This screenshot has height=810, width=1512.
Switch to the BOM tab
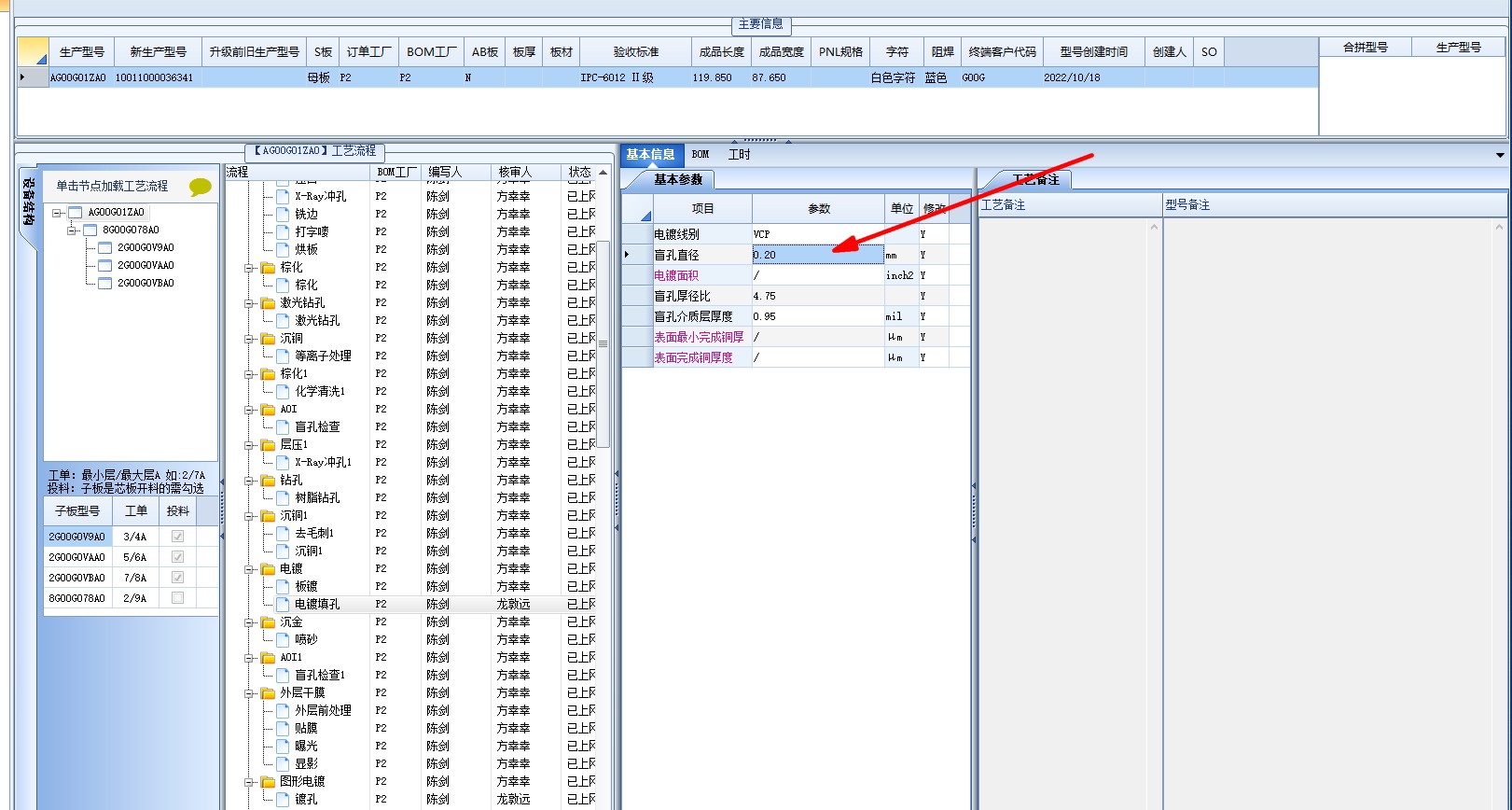(x=701, y=155)
